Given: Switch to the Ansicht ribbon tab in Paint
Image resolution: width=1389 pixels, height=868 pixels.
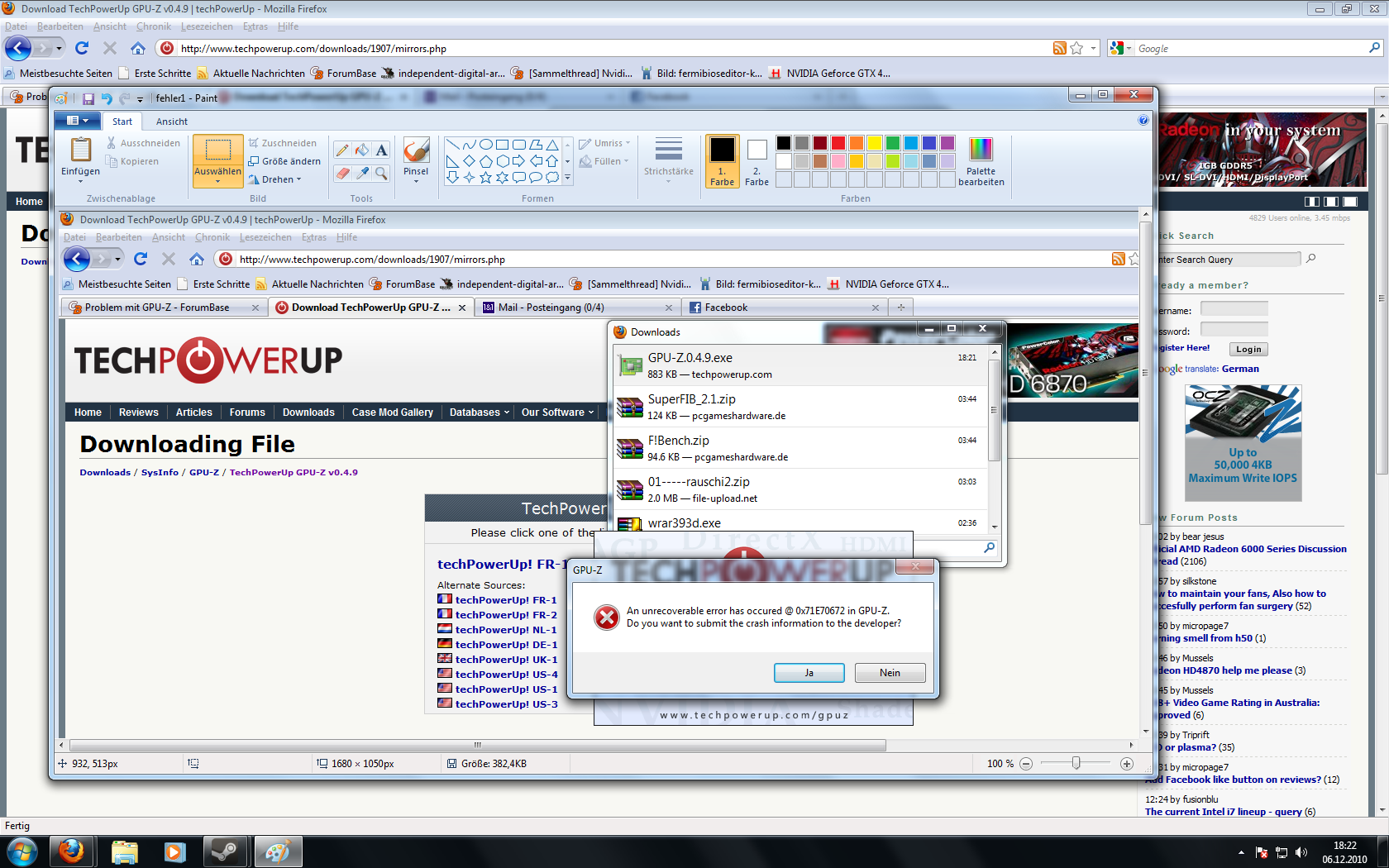Looking at the screenshot, I should pyautogui.click(x=172, y=122).
